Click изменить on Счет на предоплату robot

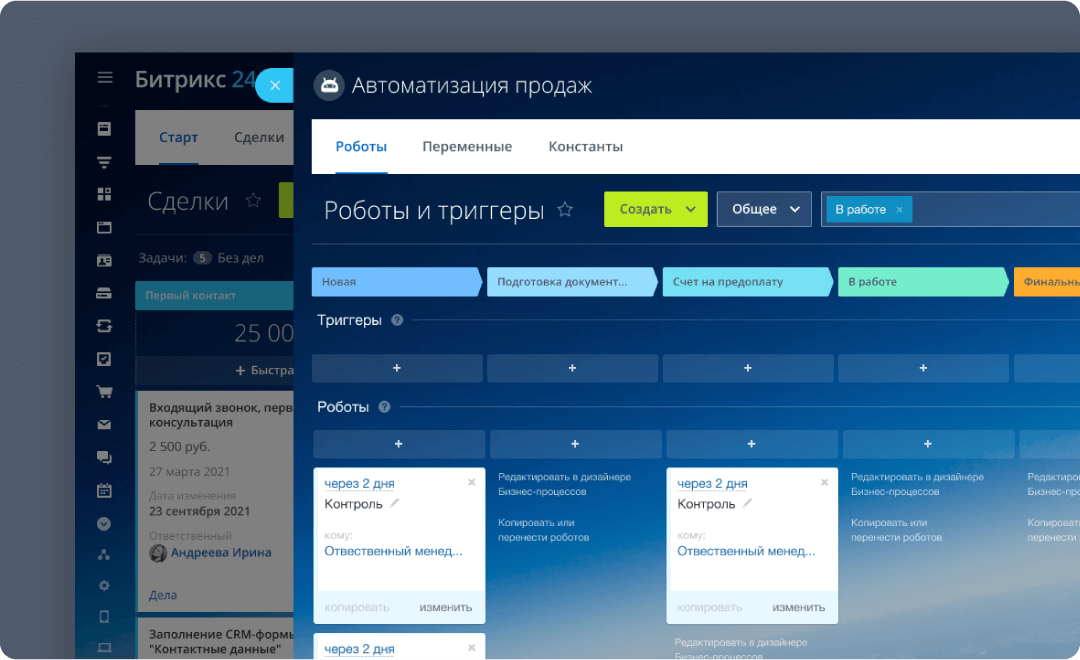[798, 608]
